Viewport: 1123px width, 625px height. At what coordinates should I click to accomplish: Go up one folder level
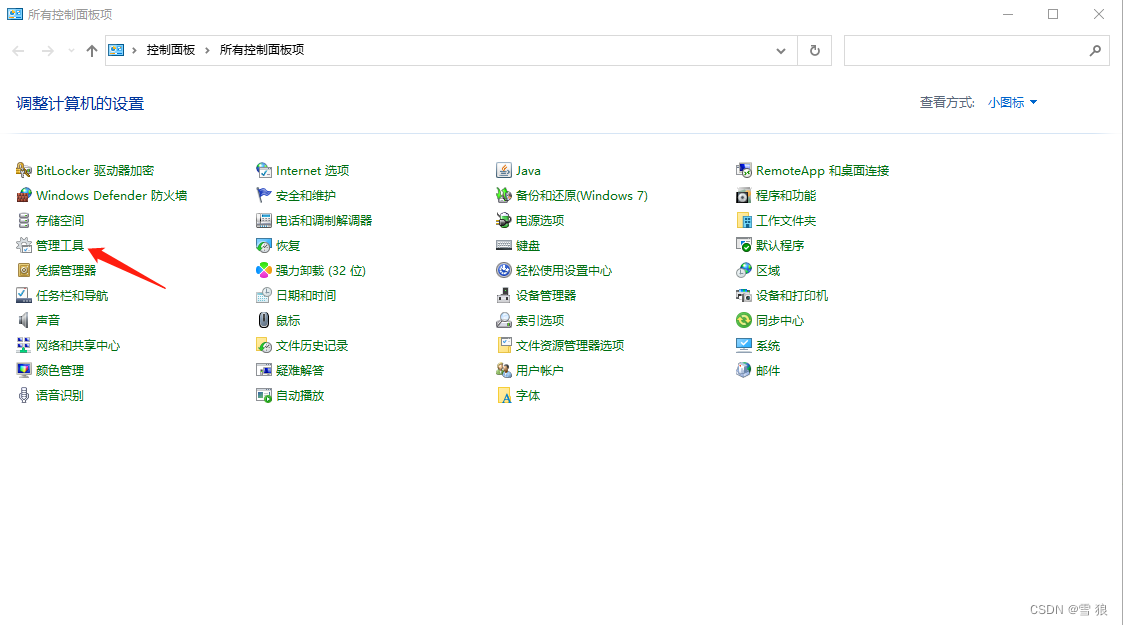[92, 51]
